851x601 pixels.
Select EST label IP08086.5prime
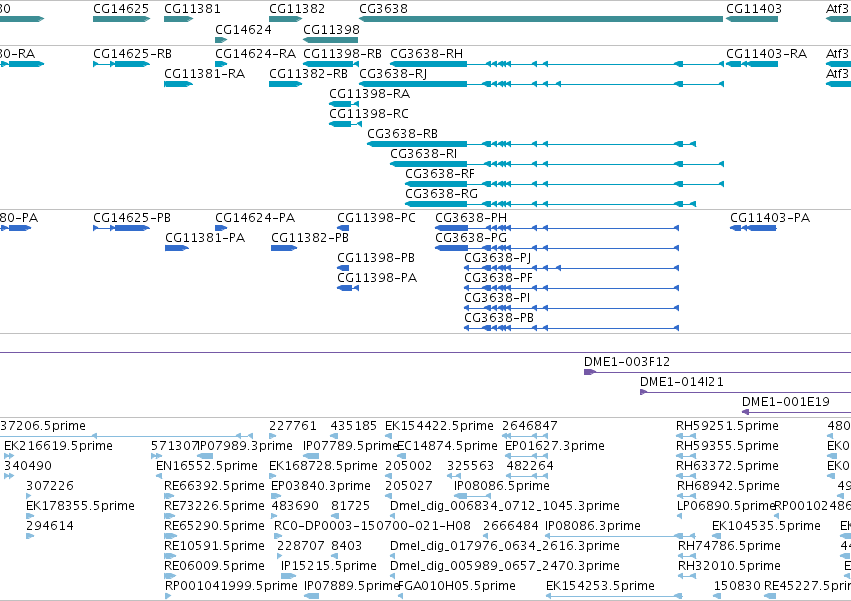[501, 486]
